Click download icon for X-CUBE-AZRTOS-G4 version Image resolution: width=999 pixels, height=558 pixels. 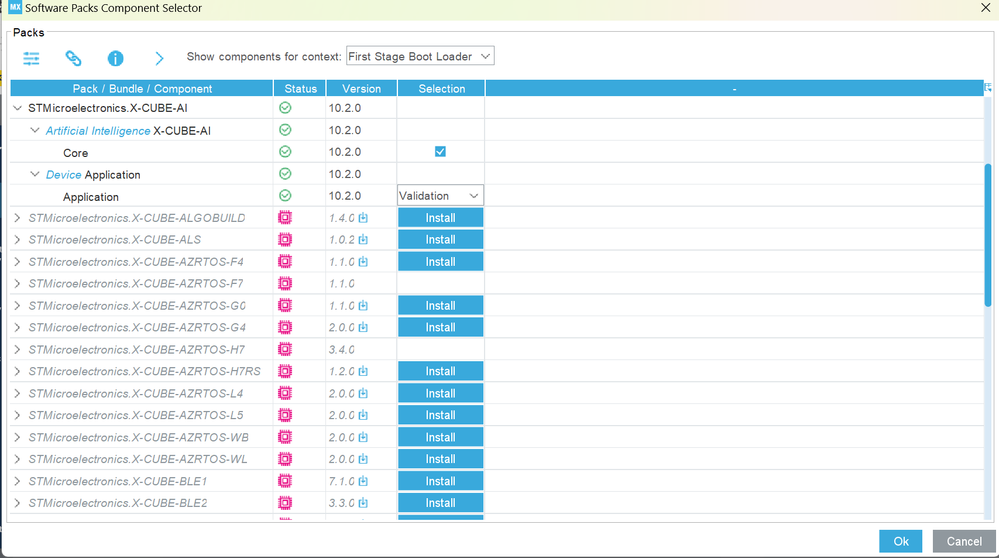click(x=363, y=327)
